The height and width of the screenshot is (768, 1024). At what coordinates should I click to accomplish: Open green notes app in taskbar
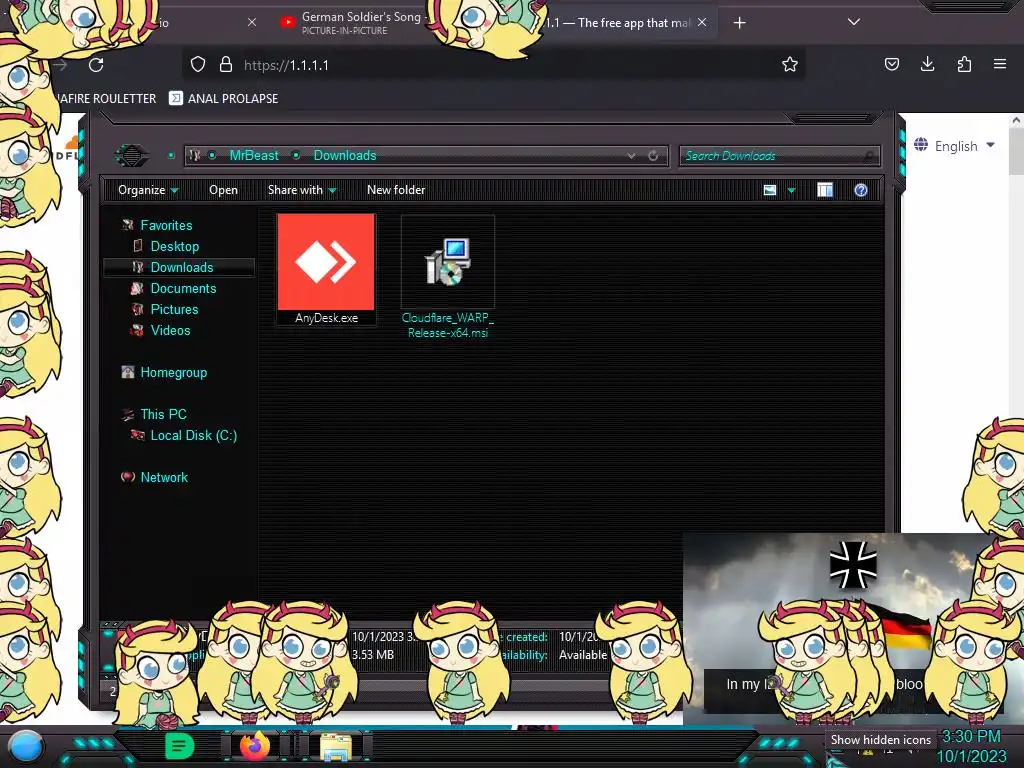click(179, 746)
